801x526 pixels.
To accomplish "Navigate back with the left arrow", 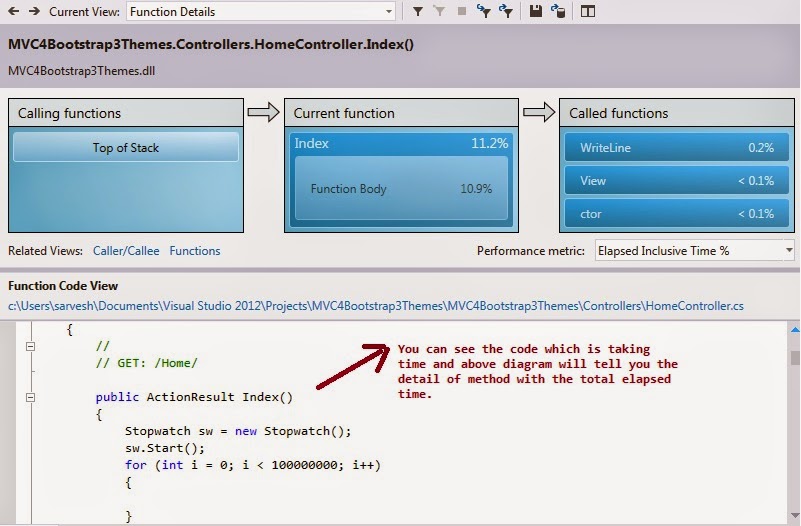I will 14,11.
